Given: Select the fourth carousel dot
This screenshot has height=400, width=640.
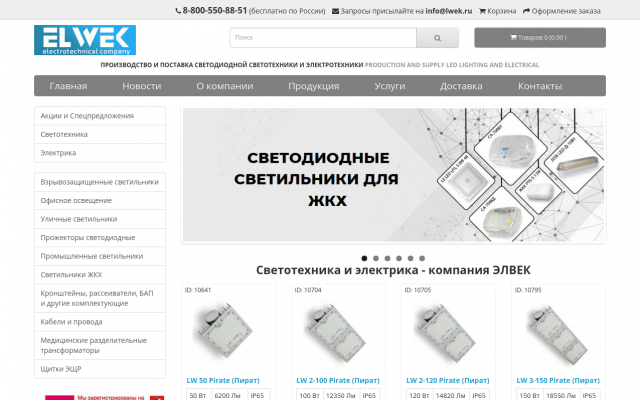Looking at the screenshot, I should [x=399, y=258].
